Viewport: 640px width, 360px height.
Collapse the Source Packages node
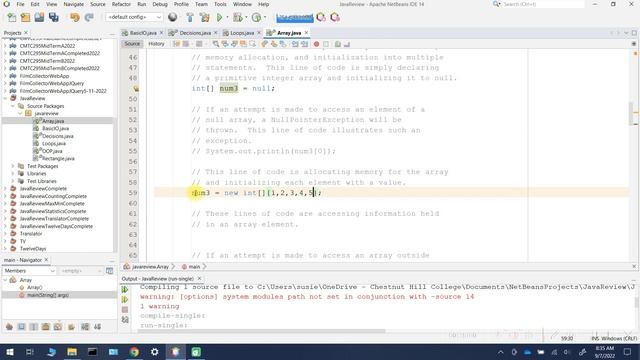pos(13,106)
